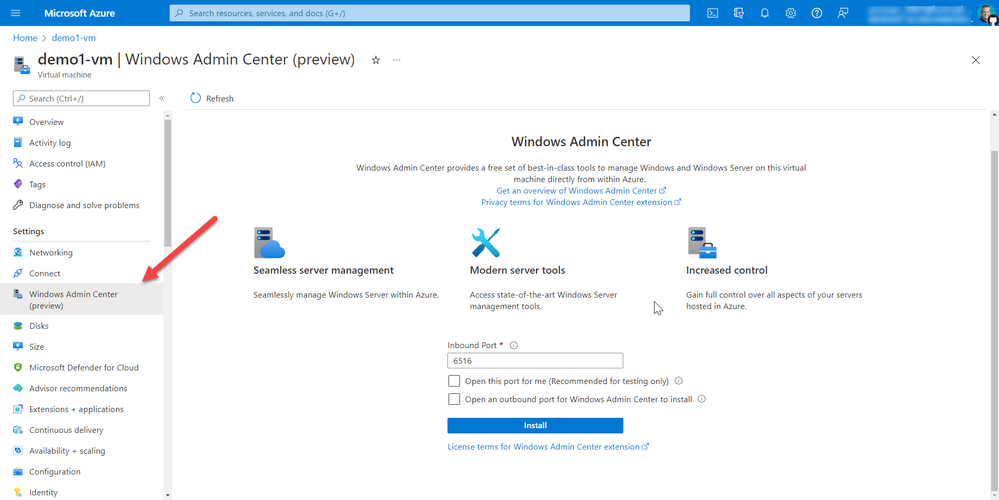Click info icon beside Open this port option

click(x=679, y=381)
